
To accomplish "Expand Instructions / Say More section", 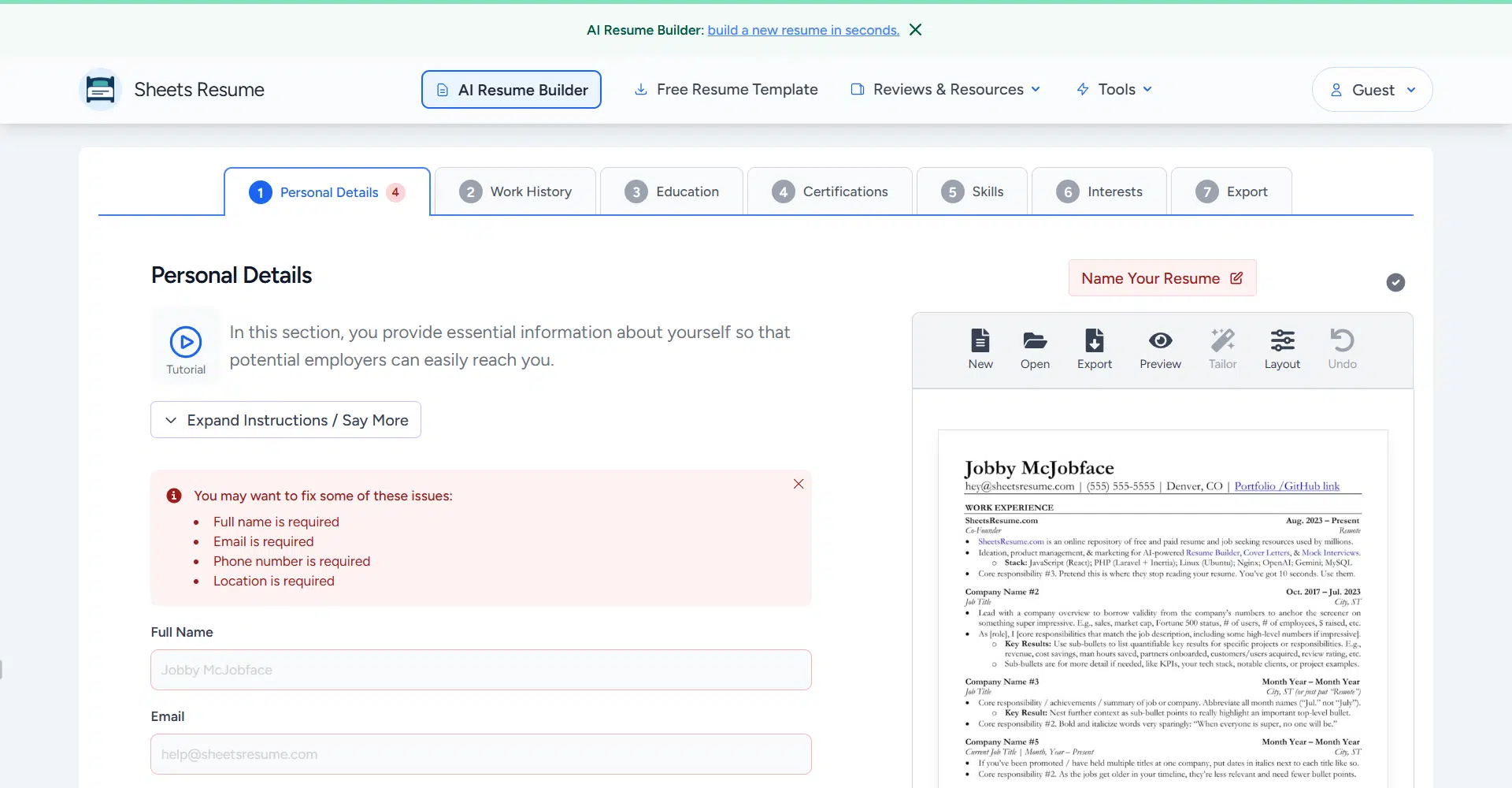I will pyautogui.click(x=286, y=420).
